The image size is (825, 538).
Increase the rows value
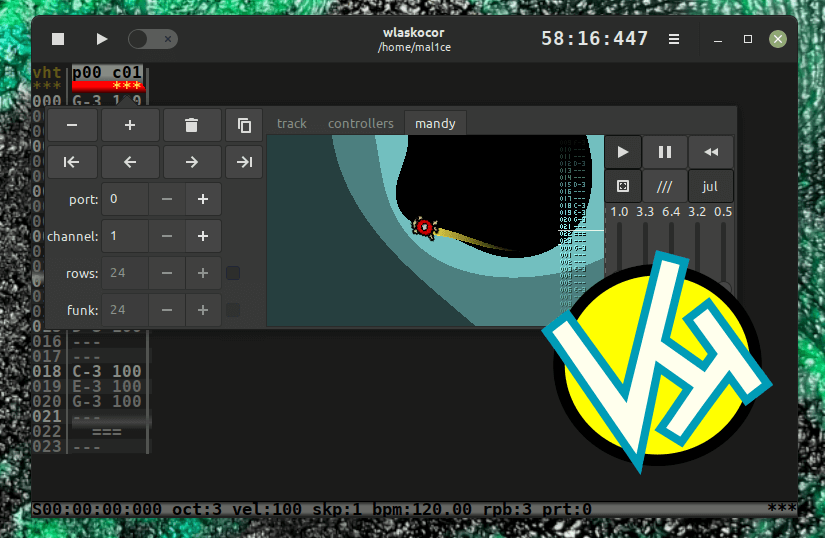pyautogui.click(x=203, y=273)
